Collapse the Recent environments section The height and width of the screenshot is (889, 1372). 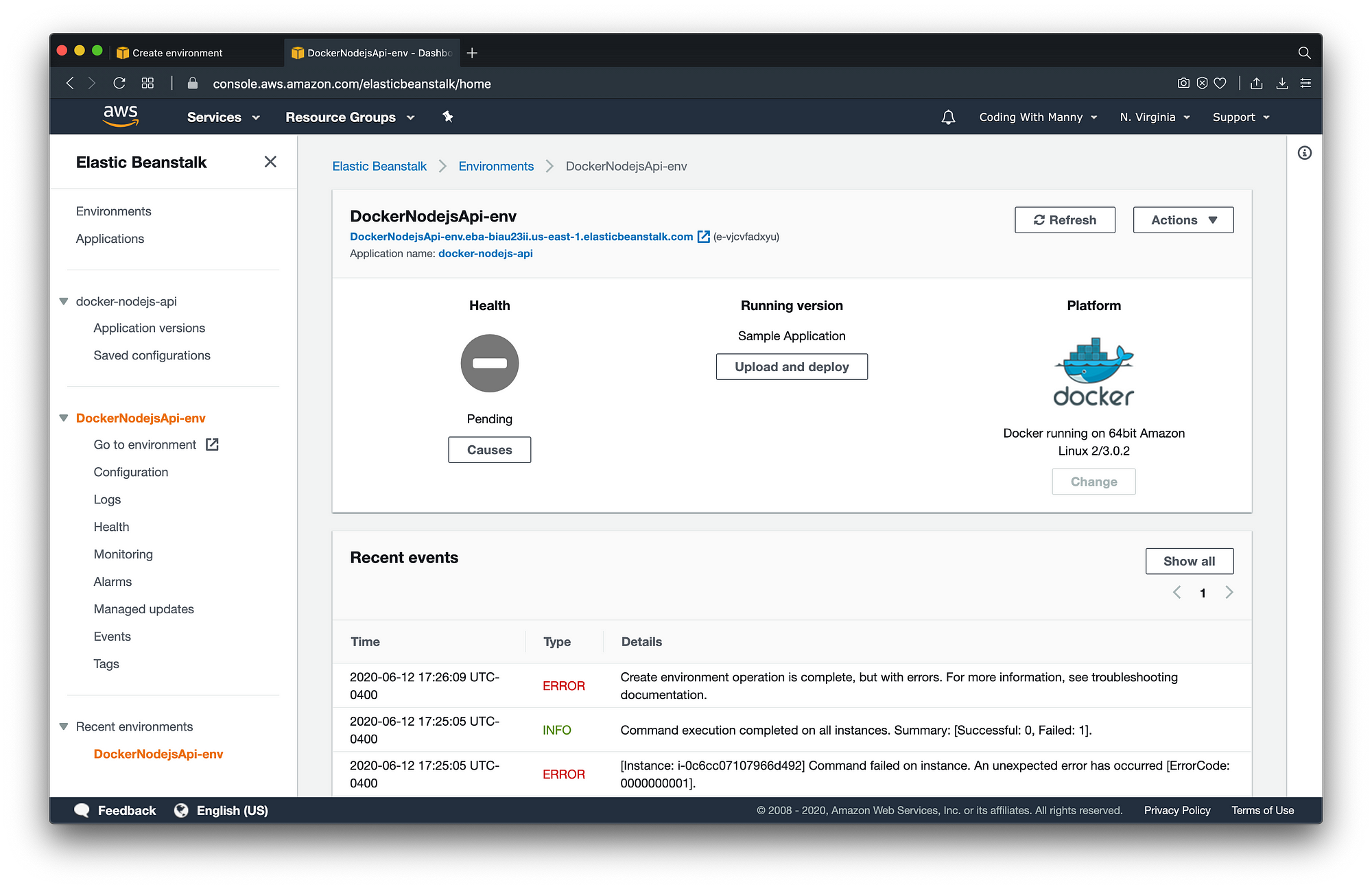coord(64,726)
